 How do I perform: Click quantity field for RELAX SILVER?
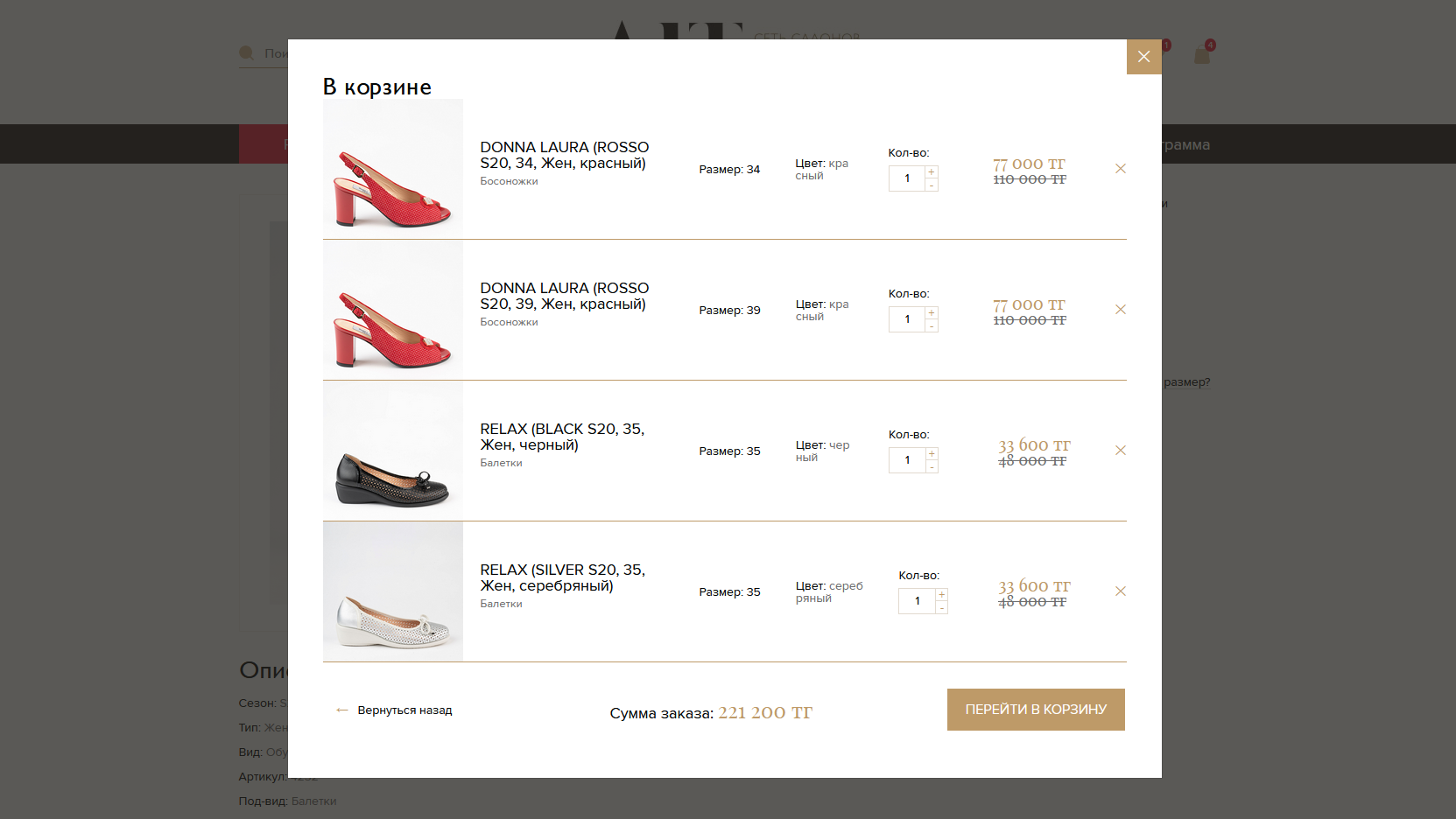[918, 601]
